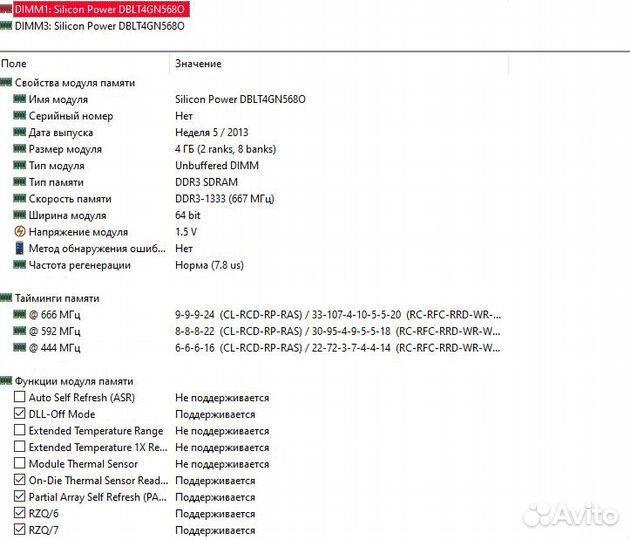The height and width of the screenshot is (540, 630).
Task: Click memory icon beside Тип памяти
Action: 19,182
